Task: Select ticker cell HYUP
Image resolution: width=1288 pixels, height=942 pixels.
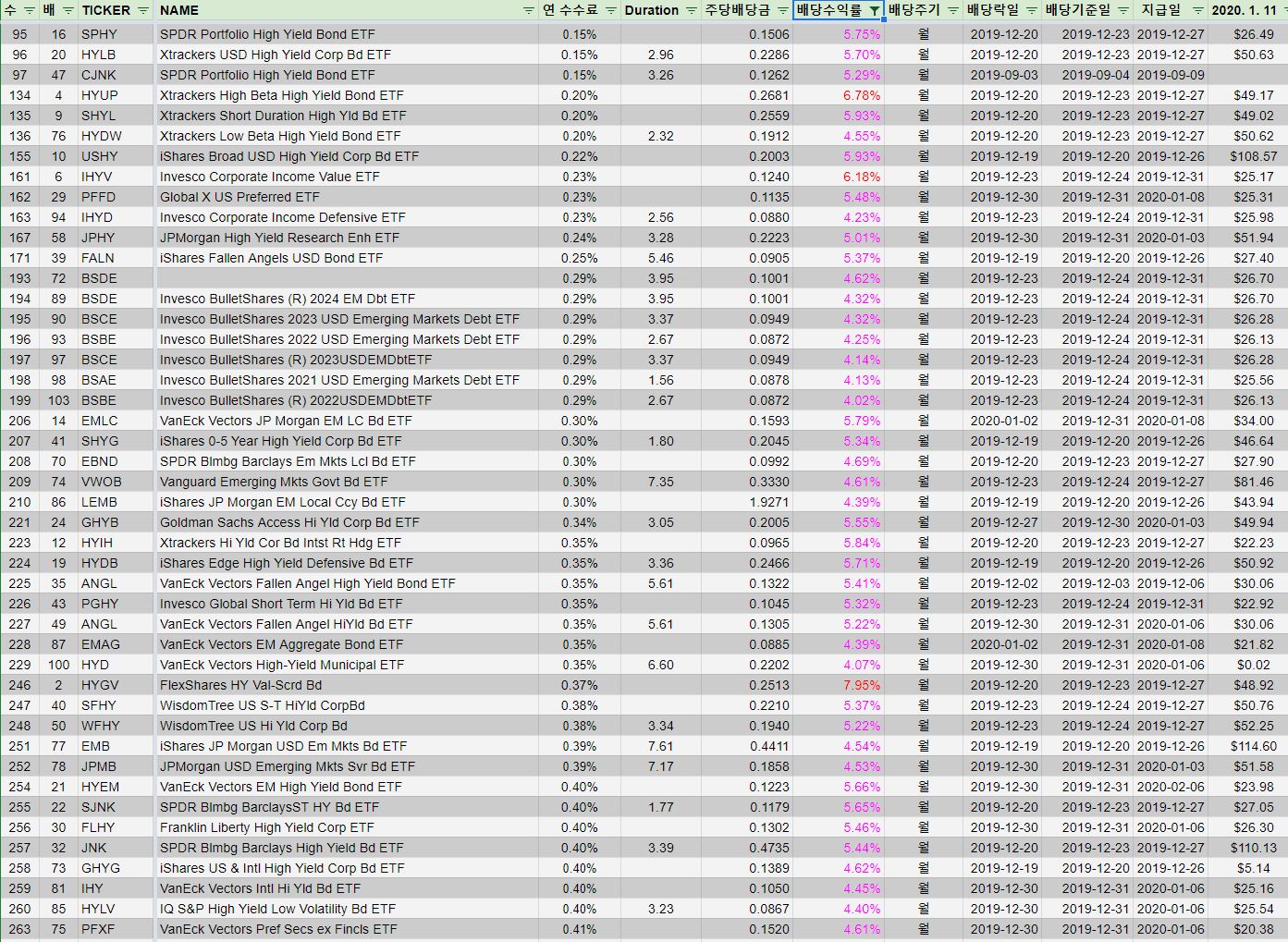Action: point(115,95)
